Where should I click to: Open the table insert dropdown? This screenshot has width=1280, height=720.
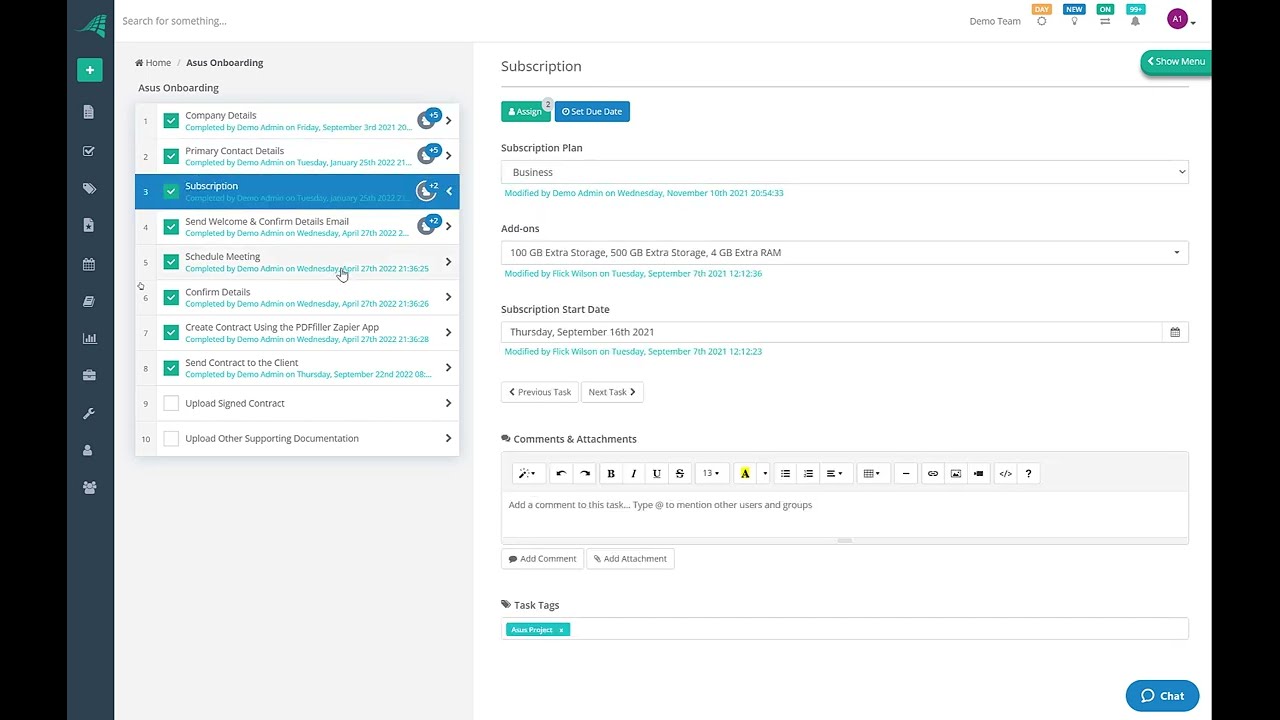872,474
